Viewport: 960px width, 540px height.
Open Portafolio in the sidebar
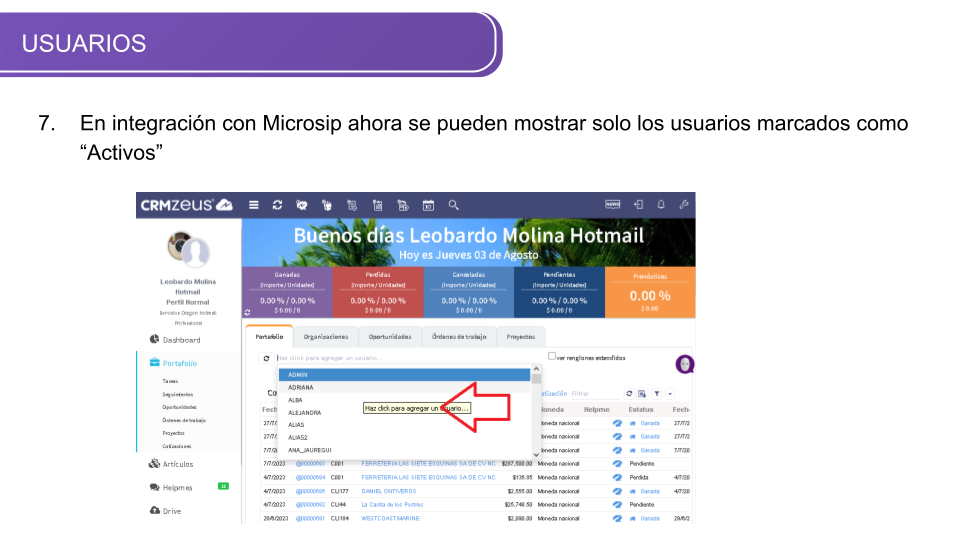[x=173, y=363]
